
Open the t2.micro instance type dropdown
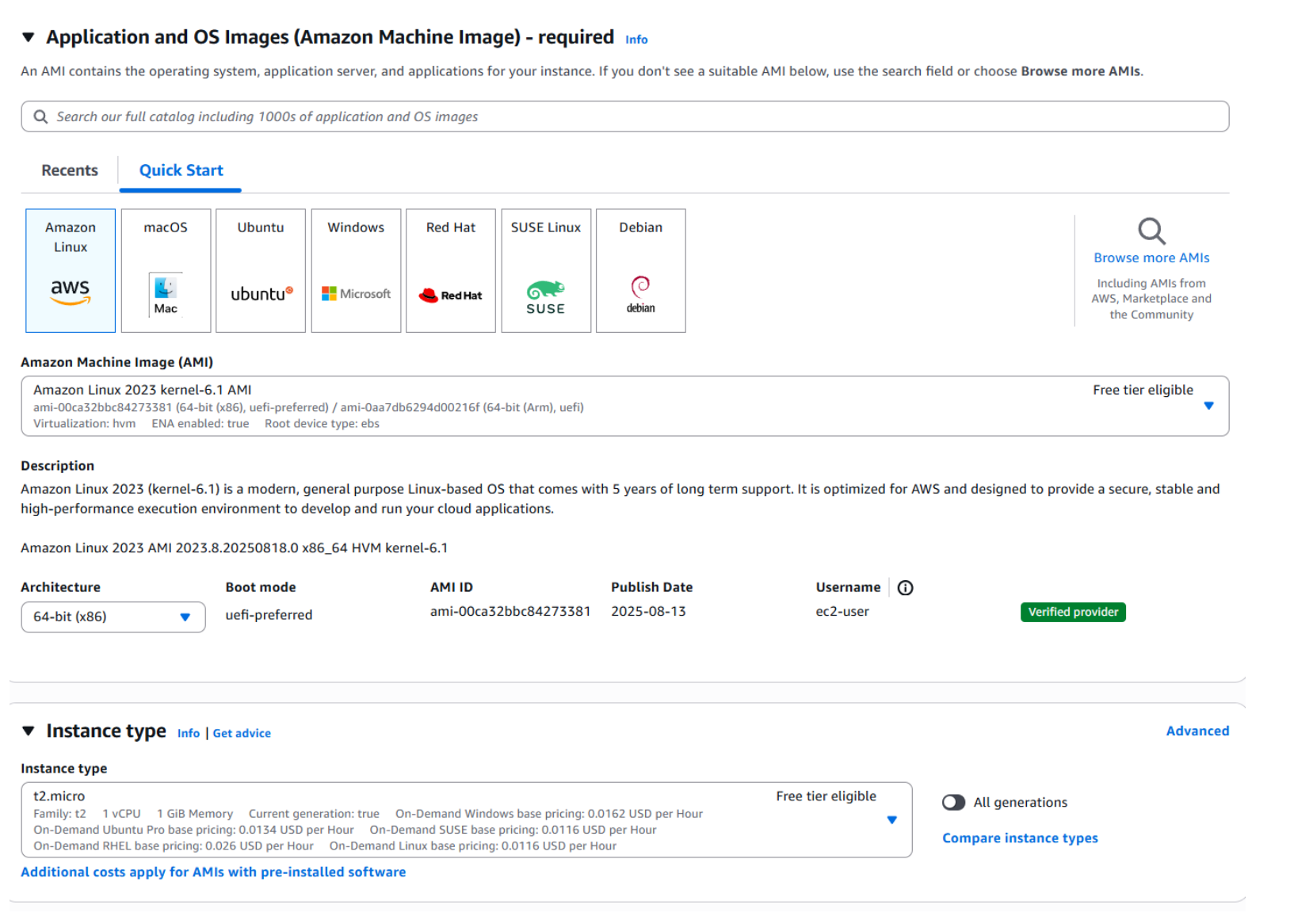(892, 820)
